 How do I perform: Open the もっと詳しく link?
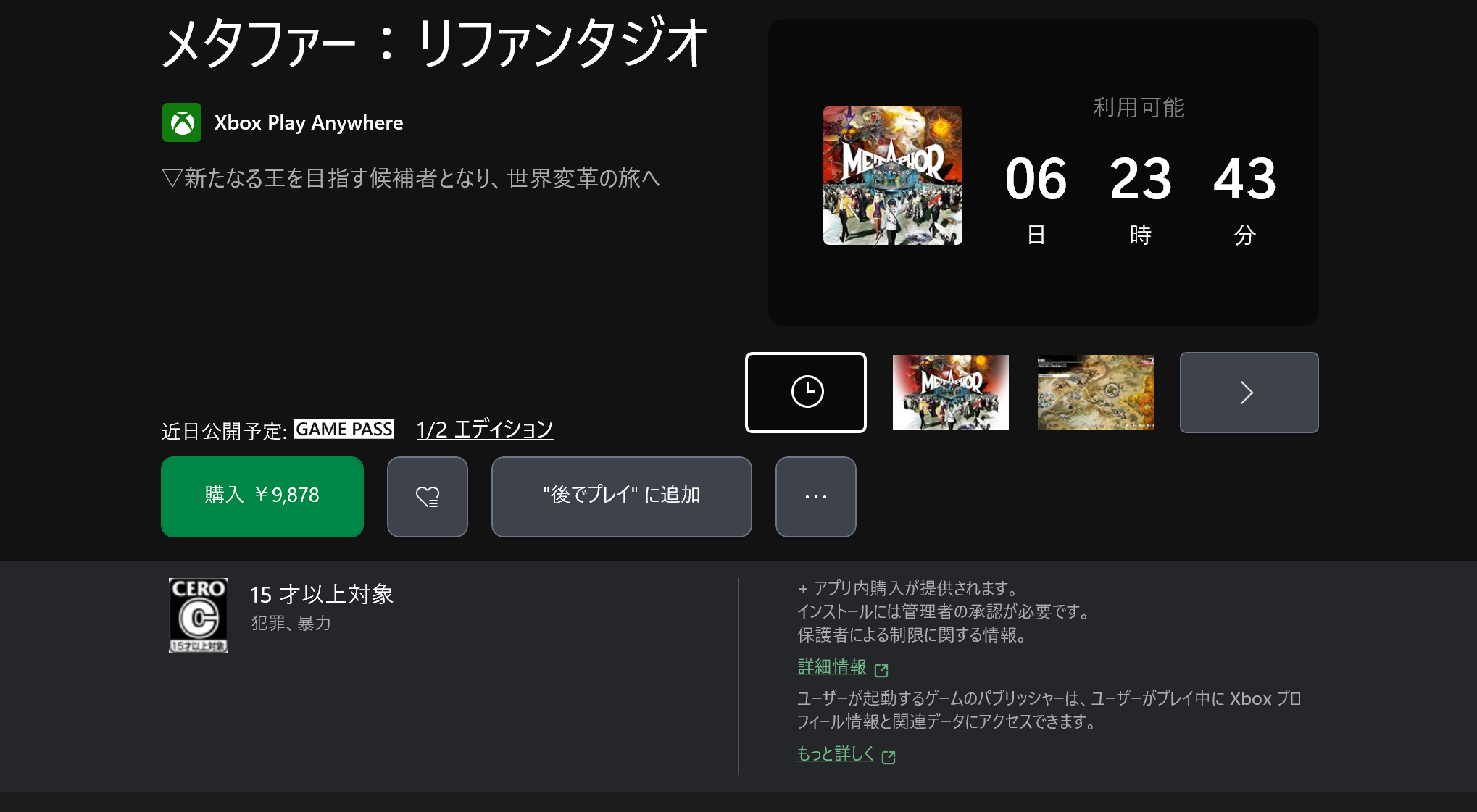(836, 753)
